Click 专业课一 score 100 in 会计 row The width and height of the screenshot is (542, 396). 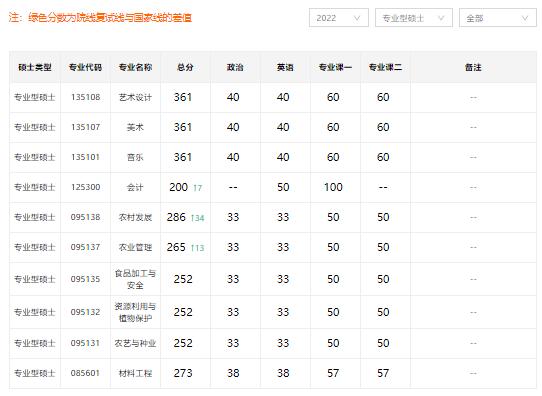pyautogui.click(x=333, y=187)
